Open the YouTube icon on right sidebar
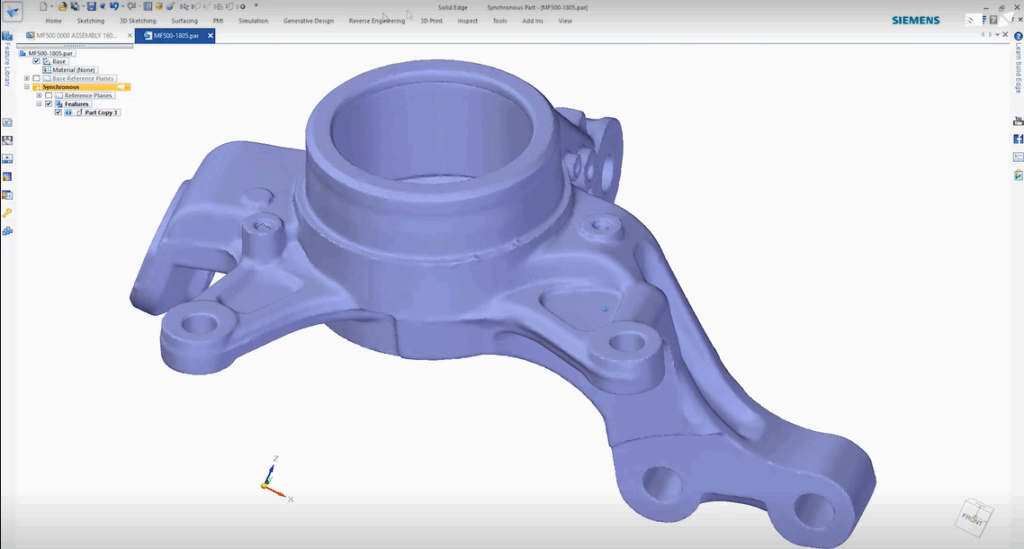 tap(1018, 121)
